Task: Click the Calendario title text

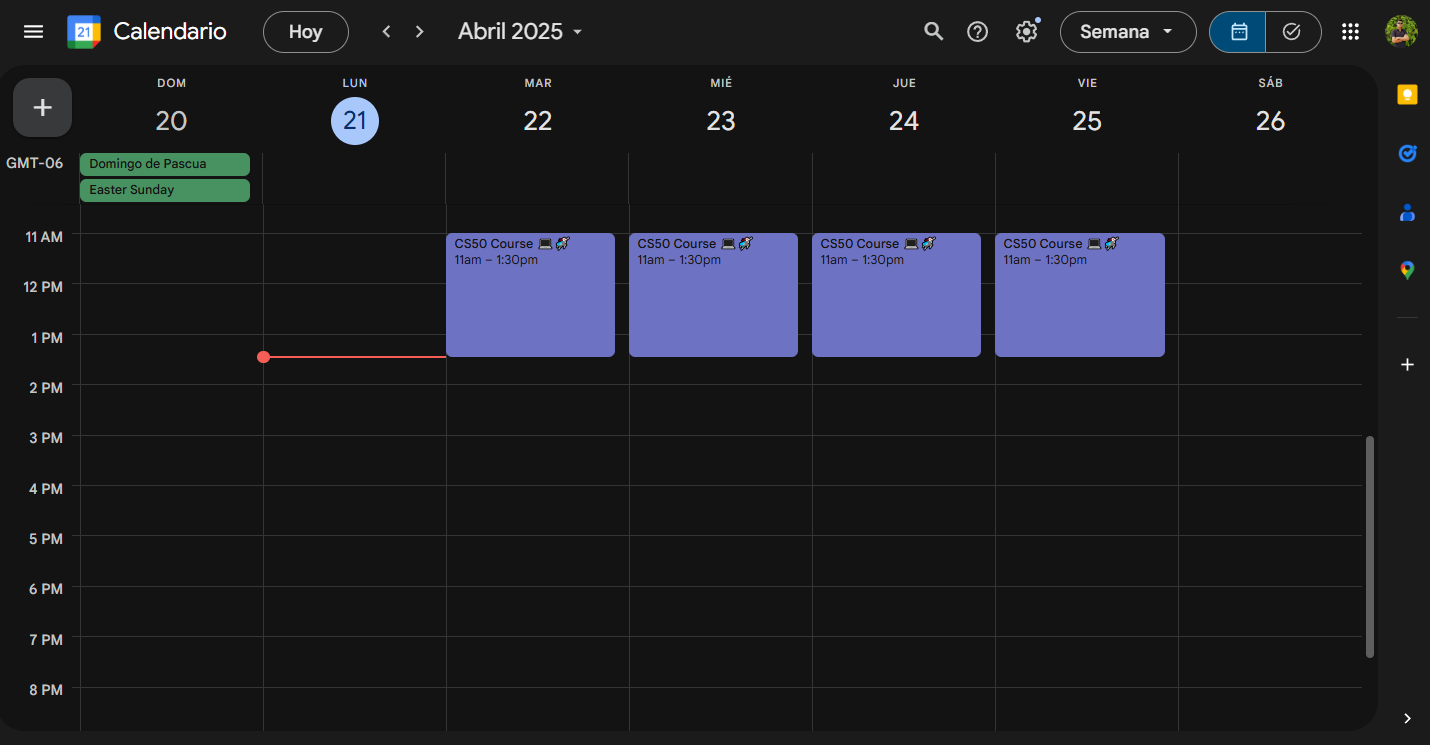Action: point(170,32)
